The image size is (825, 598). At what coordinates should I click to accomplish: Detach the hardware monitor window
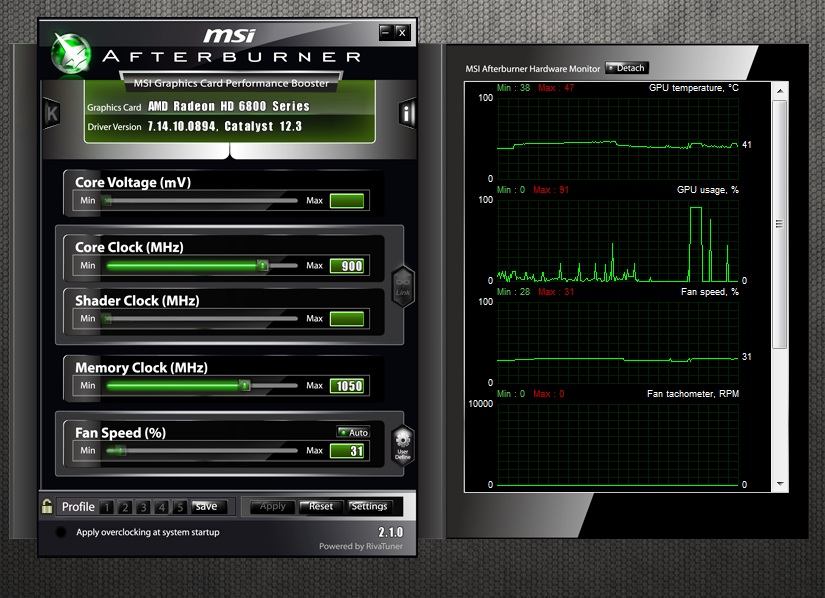tap(627, 68)
